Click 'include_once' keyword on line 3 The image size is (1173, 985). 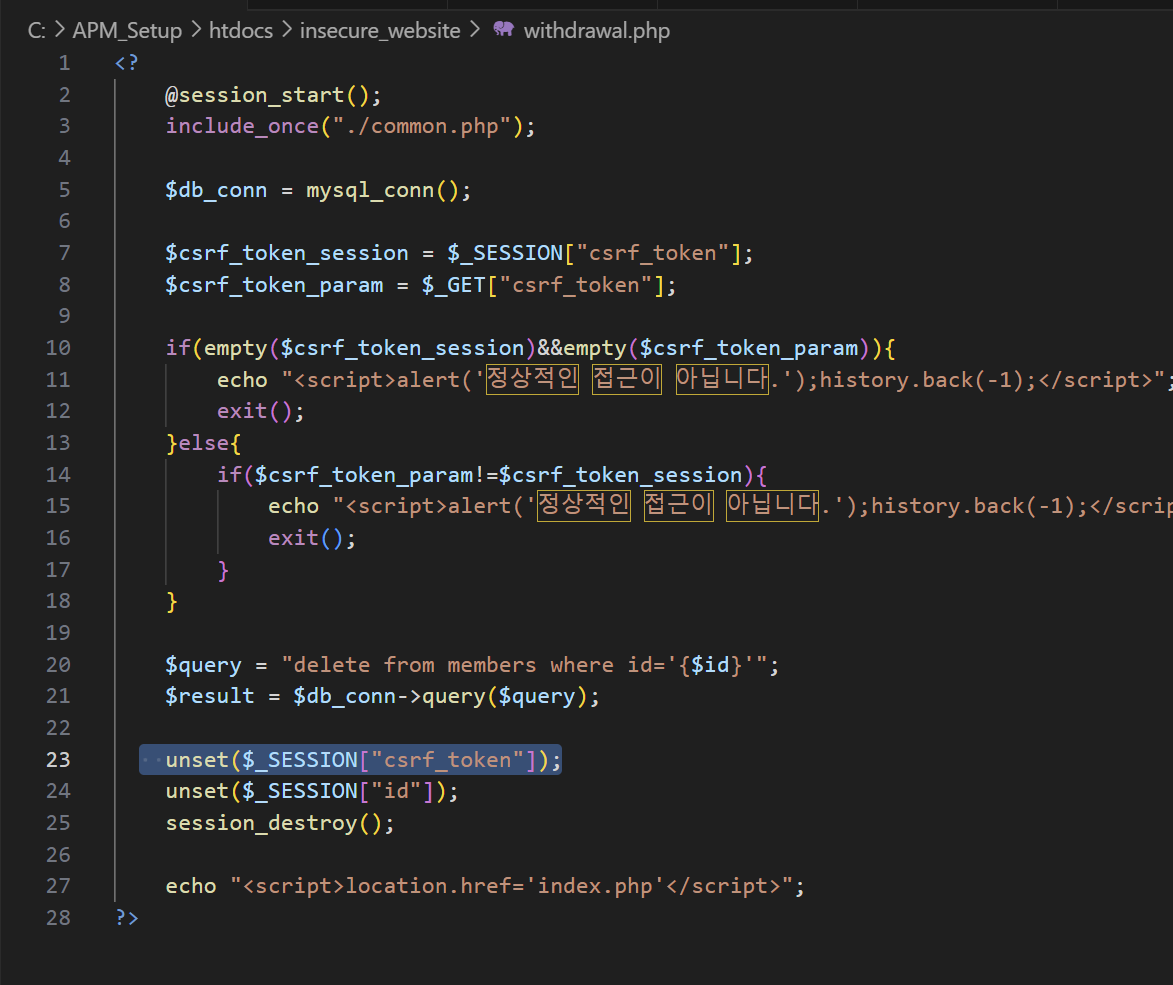[x=242, y=126]
